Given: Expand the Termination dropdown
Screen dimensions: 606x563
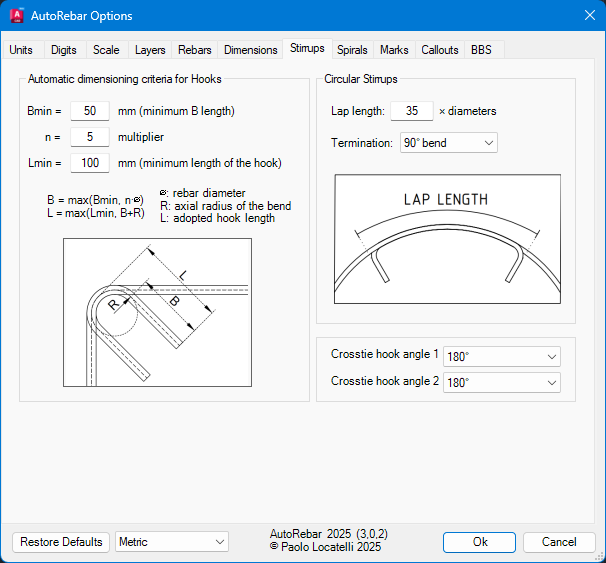Looking at the screenshot, I should click(448, 143).
